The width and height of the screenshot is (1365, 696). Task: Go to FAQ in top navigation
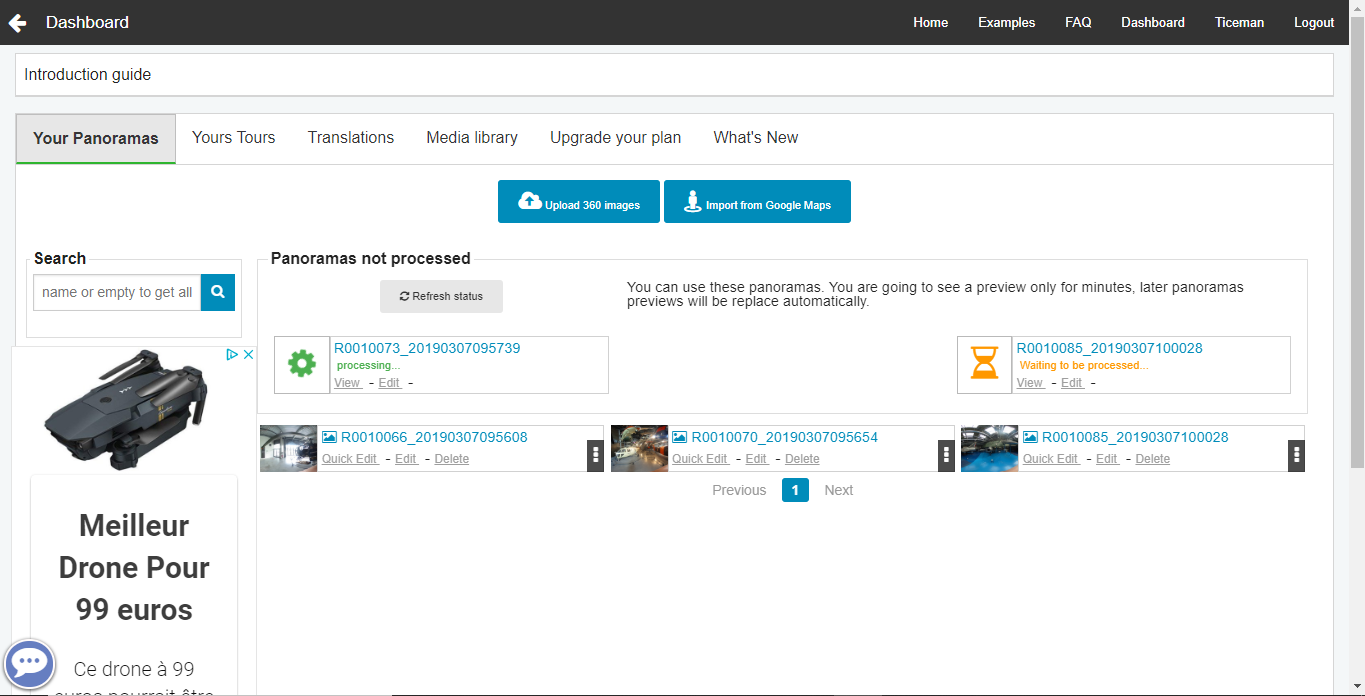point(1078,22)
